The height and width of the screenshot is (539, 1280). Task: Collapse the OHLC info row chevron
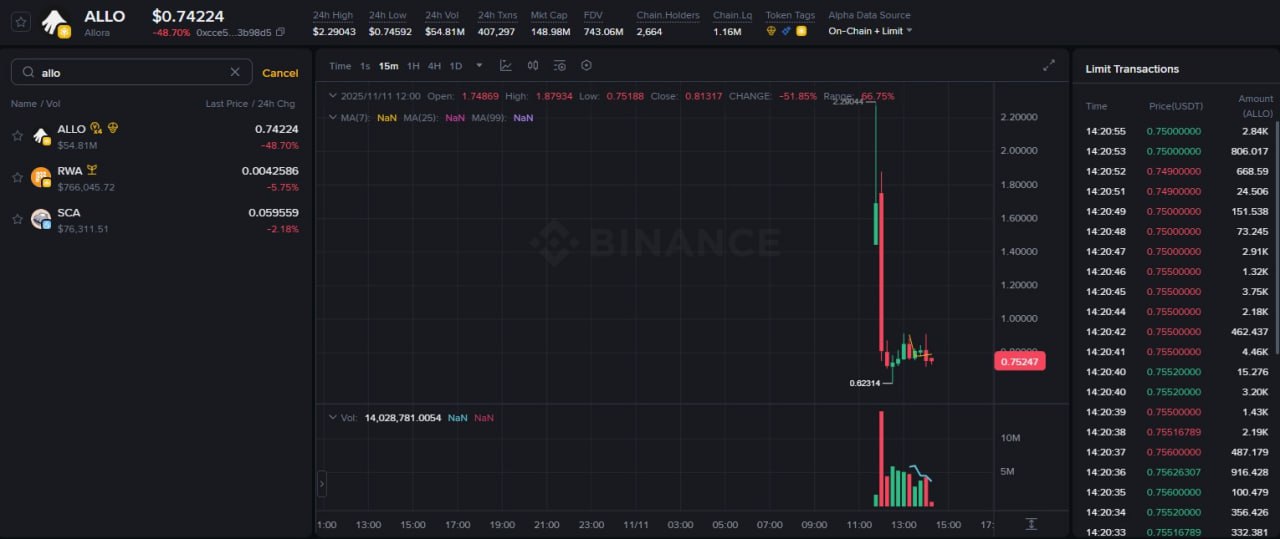pos(332,97)
